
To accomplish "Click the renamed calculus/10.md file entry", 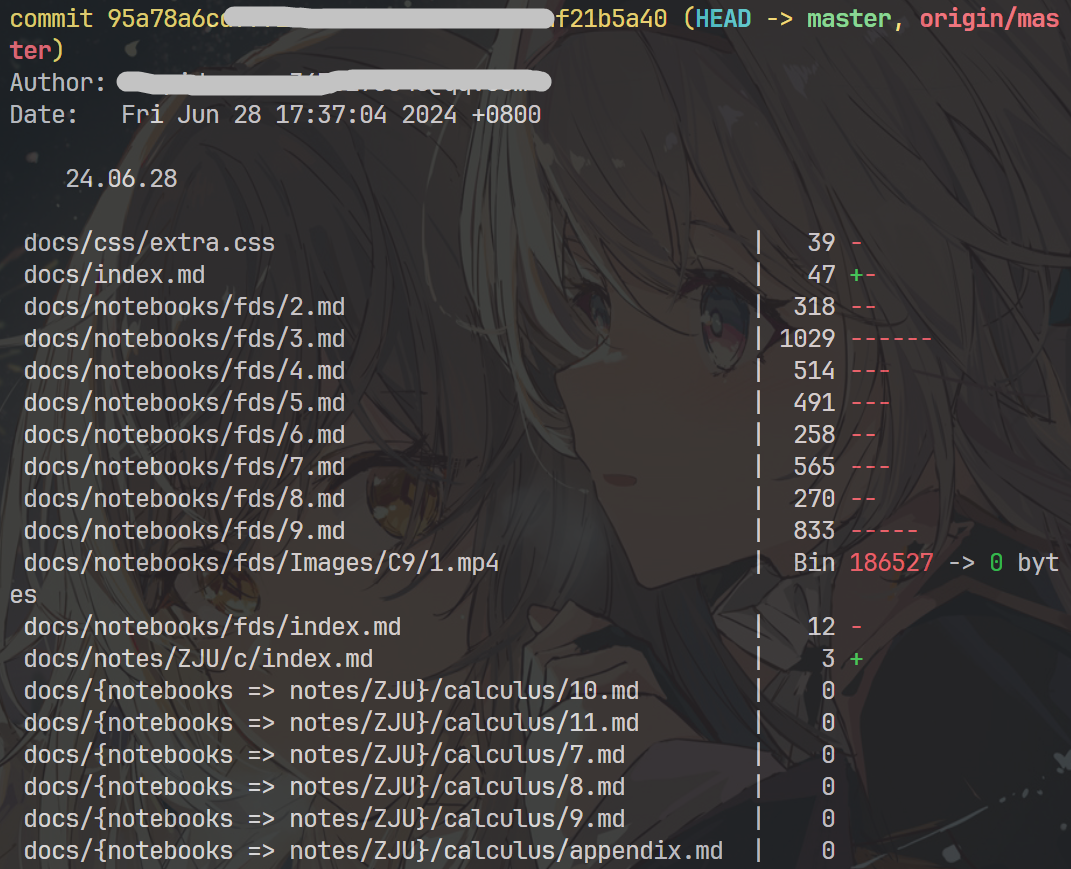I will (x=331, y=691).
